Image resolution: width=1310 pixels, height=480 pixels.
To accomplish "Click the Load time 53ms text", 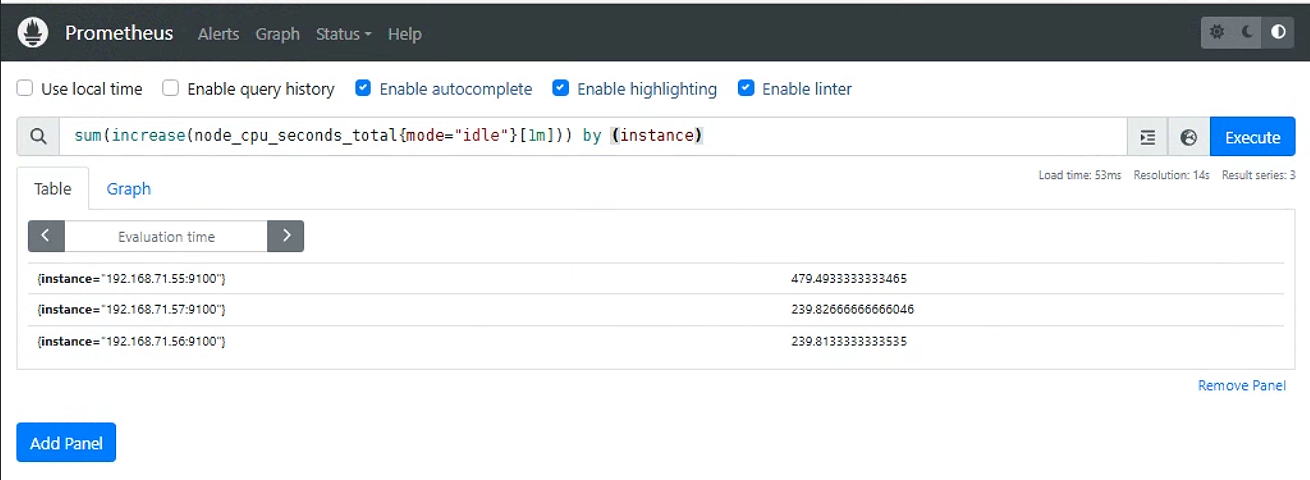I will 1080,175.
